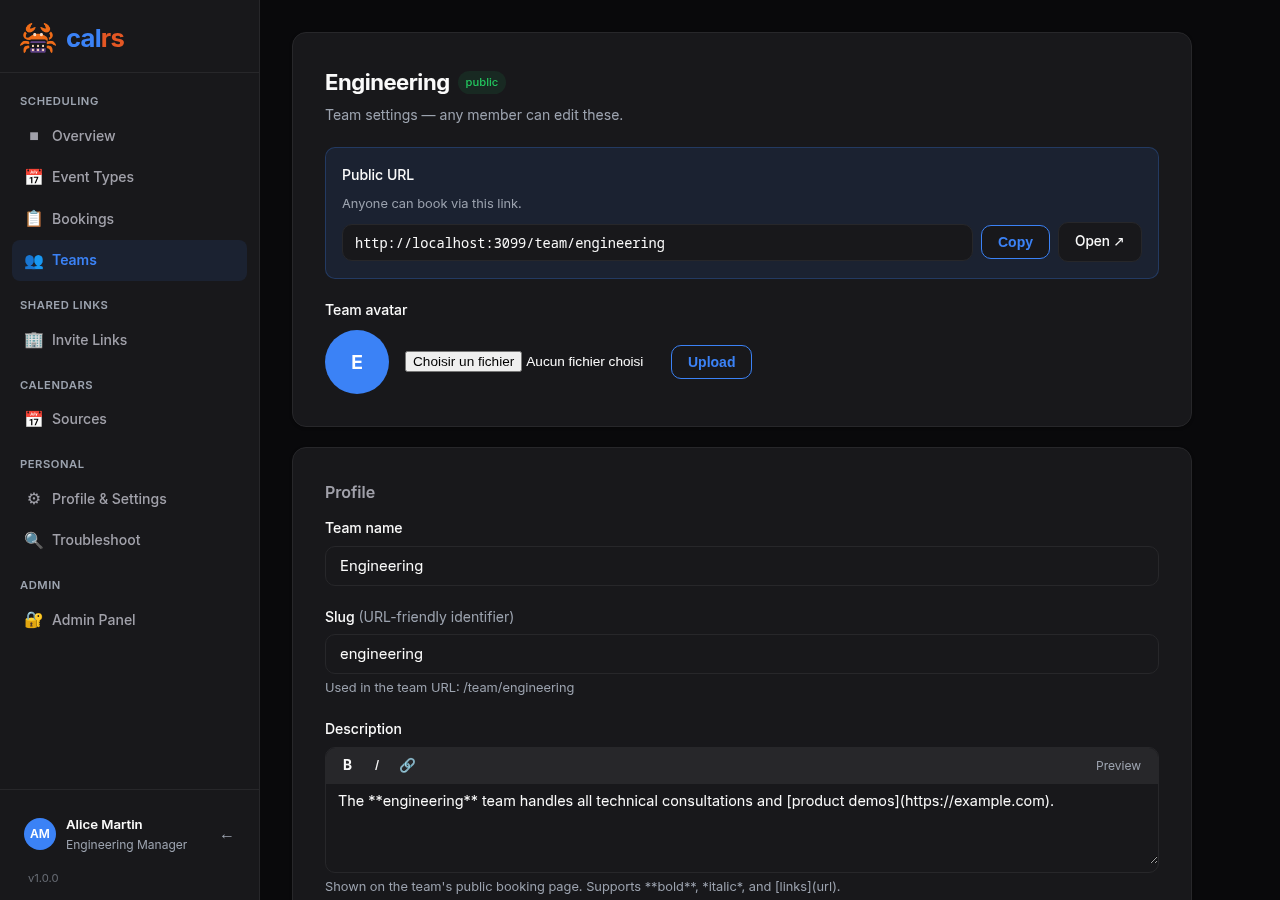Open the public URL in new tab
The height and width of the screenshot is (900, 1280).
point(1099,242)
